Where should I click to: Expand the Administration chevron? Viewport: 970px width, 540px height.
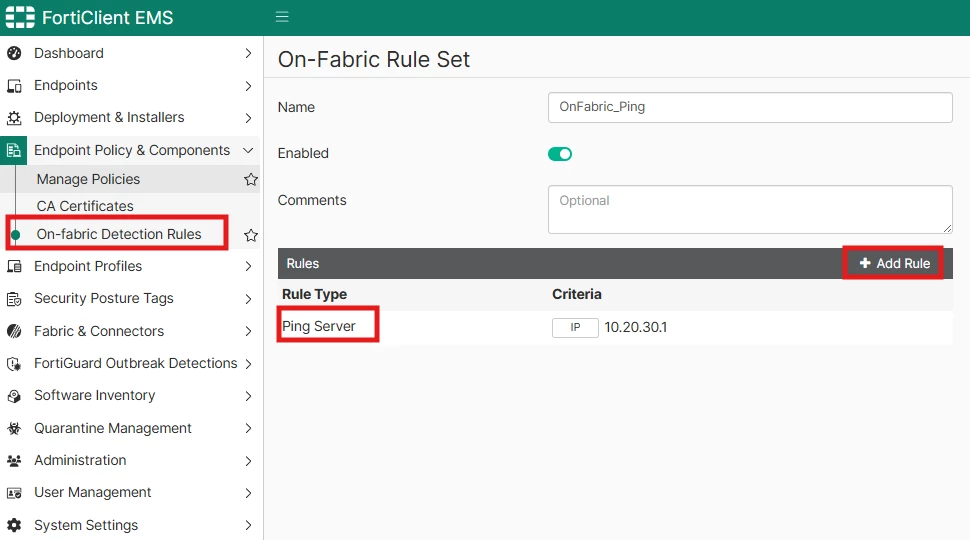(x=248, y=461)
